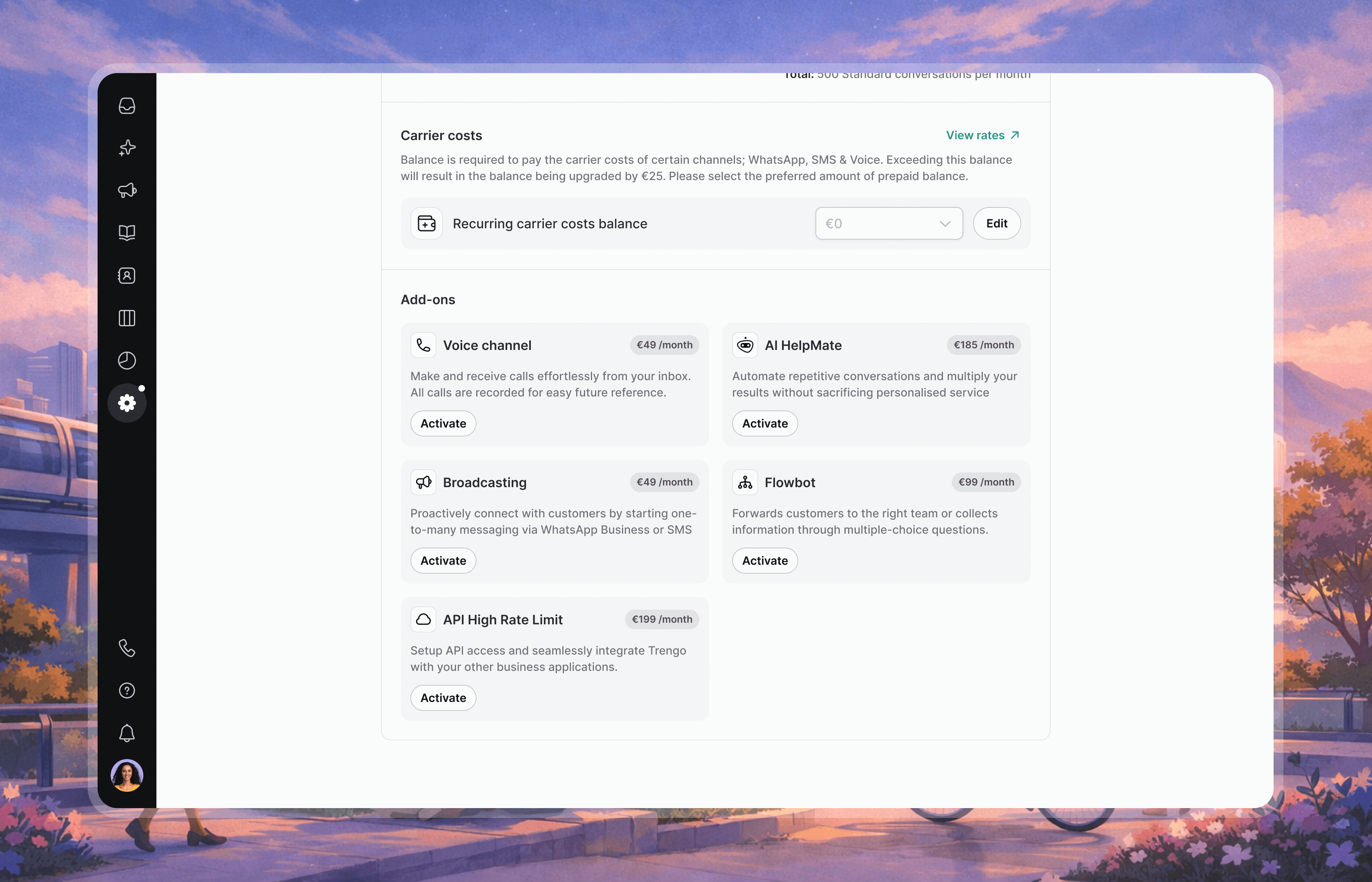Open Broadcasting megaphone in sidebar
The height and width of the screenshot is (882, 1372).
click(127, 190)
